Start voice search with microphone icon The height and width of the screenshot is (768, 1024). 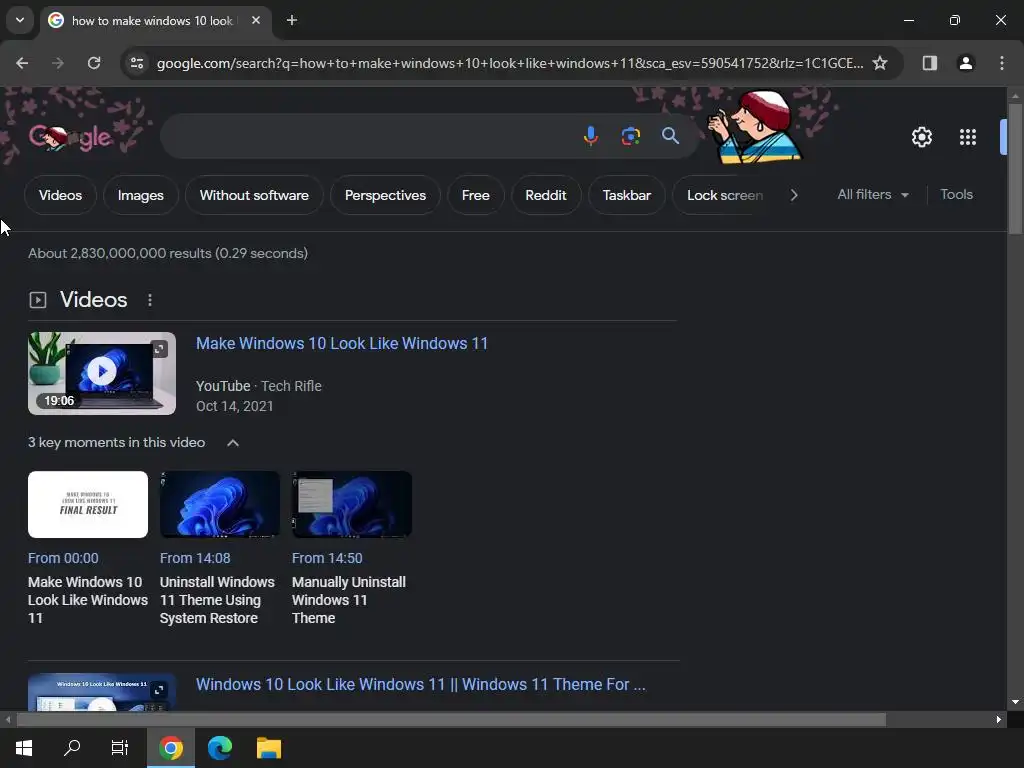pos(590,136)
